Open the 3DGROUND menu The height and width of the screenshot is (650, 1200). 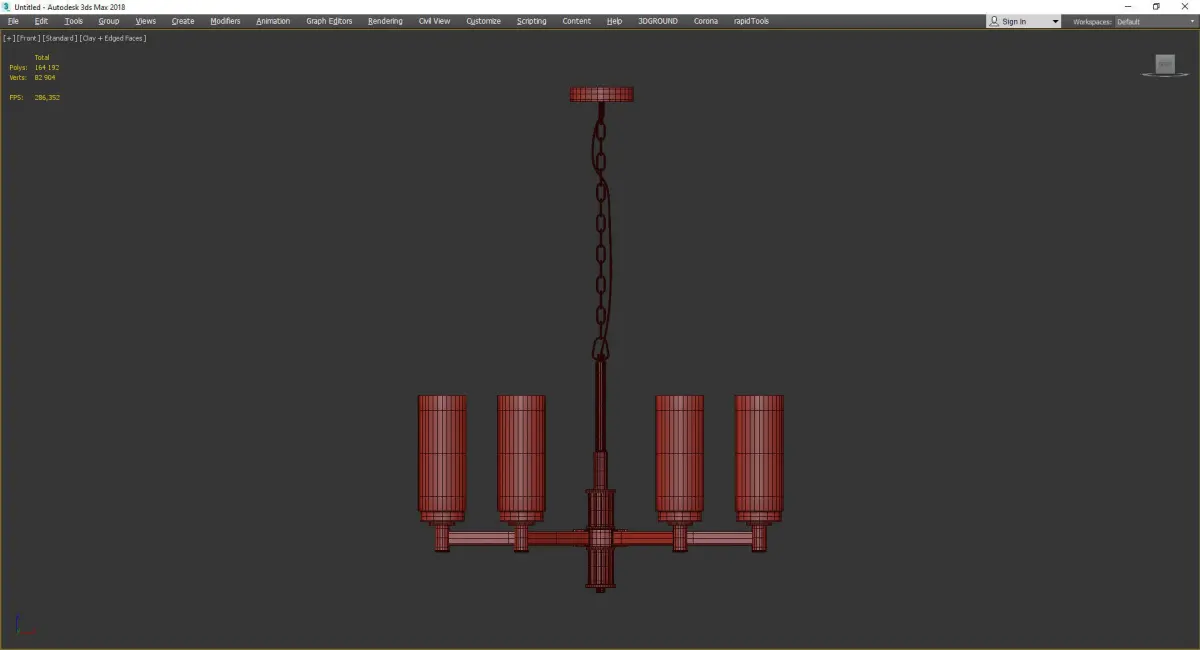click(x=657, y=21)
